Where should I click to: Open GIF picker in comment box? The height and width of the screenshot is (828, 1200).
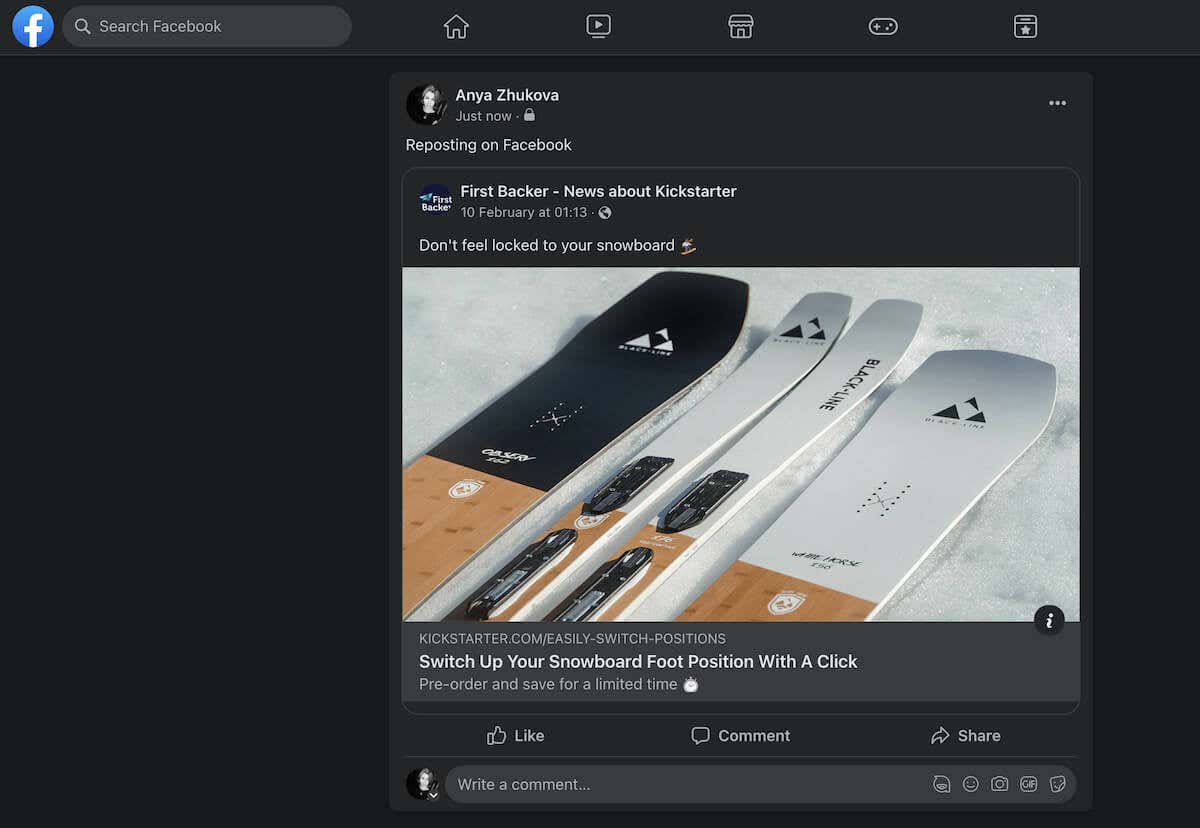pos(1028,784)
